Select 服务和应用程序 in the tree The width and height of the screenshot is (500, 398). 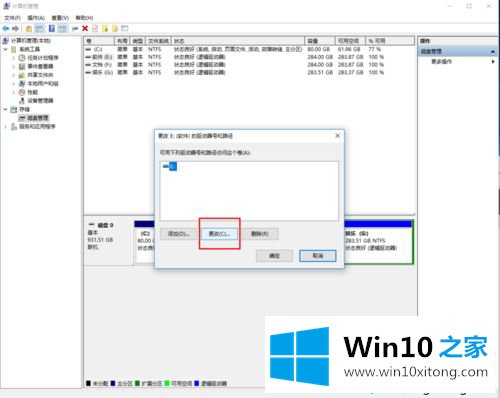click(37, 127)
